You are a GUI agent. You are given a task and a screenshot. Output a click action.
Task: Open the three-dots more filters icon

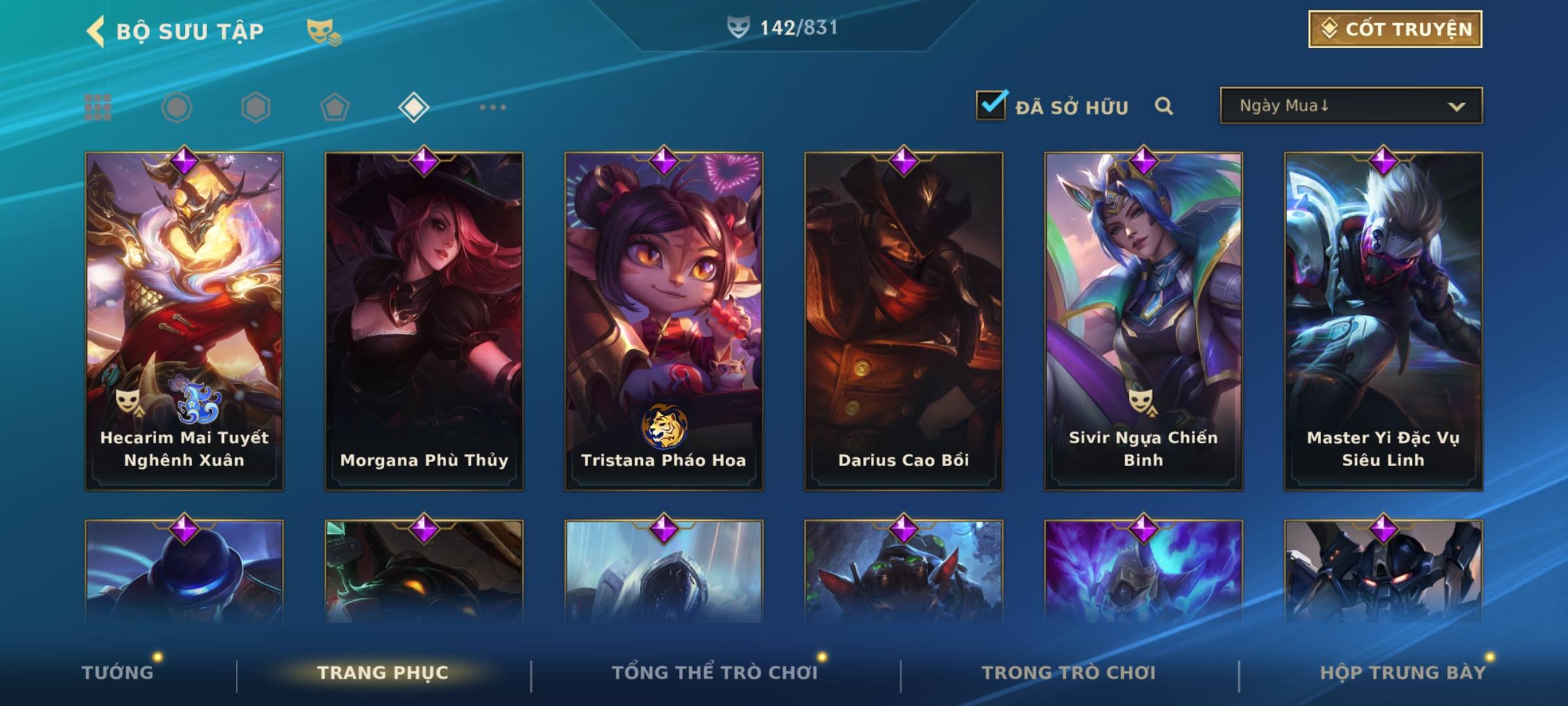click(x=493, y=107)
